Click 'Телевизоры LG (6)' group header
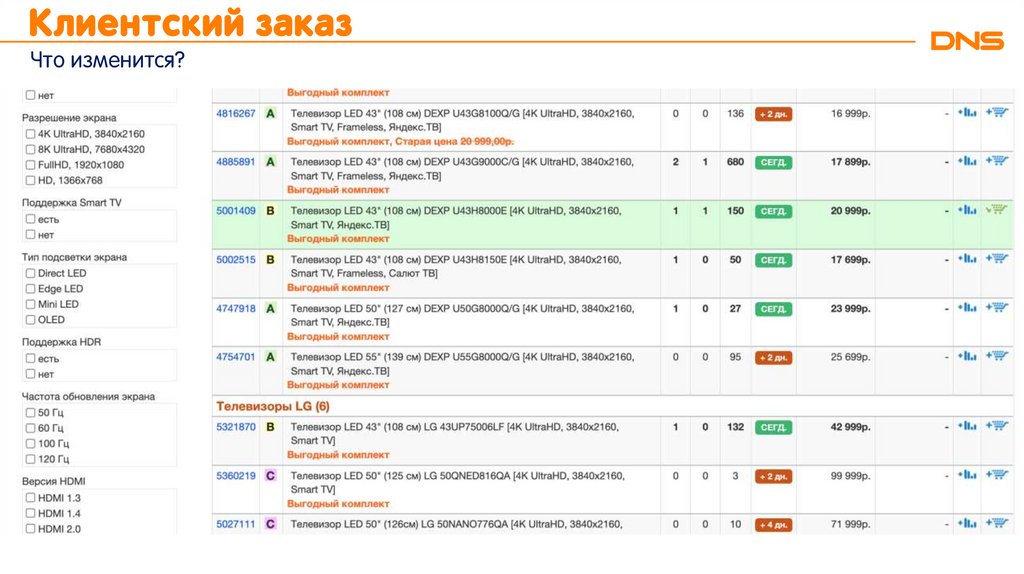The width and height of the screenshot is (1024, 574). 273,406
